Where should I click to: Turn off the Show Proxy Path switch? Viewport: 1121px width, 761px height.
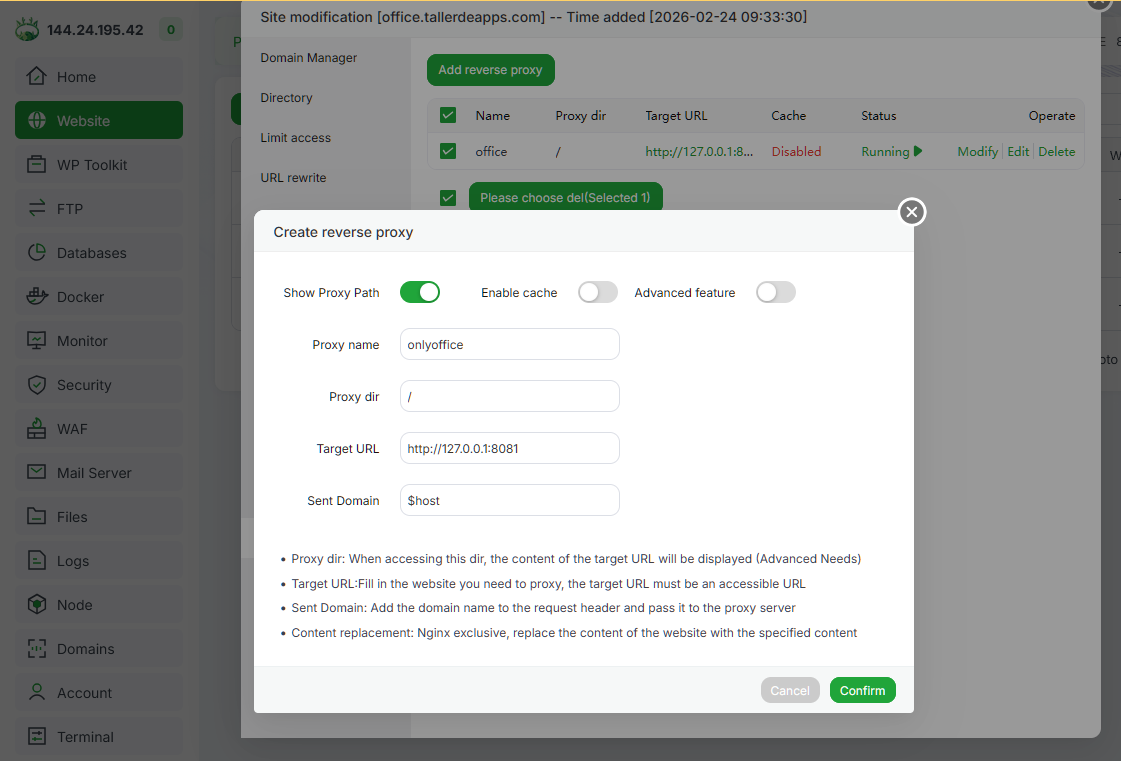click(420, 292)
